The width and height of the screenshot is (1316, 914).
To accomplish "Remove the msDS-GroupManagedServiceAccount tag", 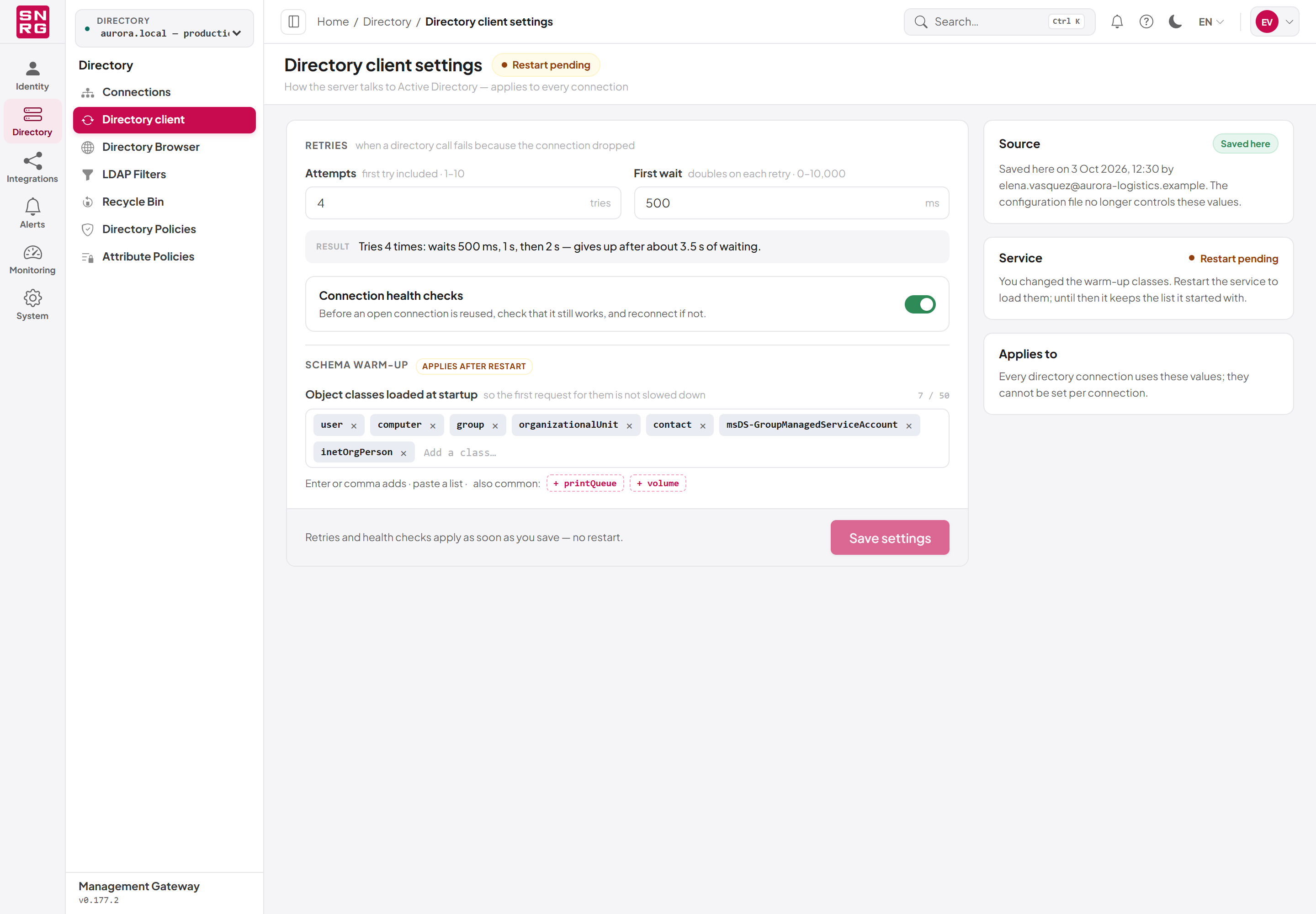I will pyautogui.click(x=909, y=425).
